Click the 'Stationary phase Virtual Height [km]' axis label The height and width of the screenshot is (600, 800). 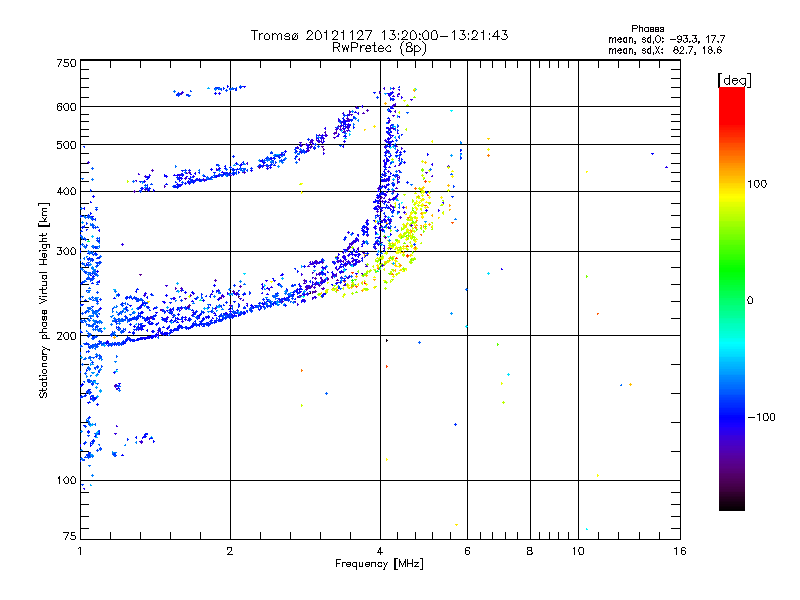(x=44, y=301)
